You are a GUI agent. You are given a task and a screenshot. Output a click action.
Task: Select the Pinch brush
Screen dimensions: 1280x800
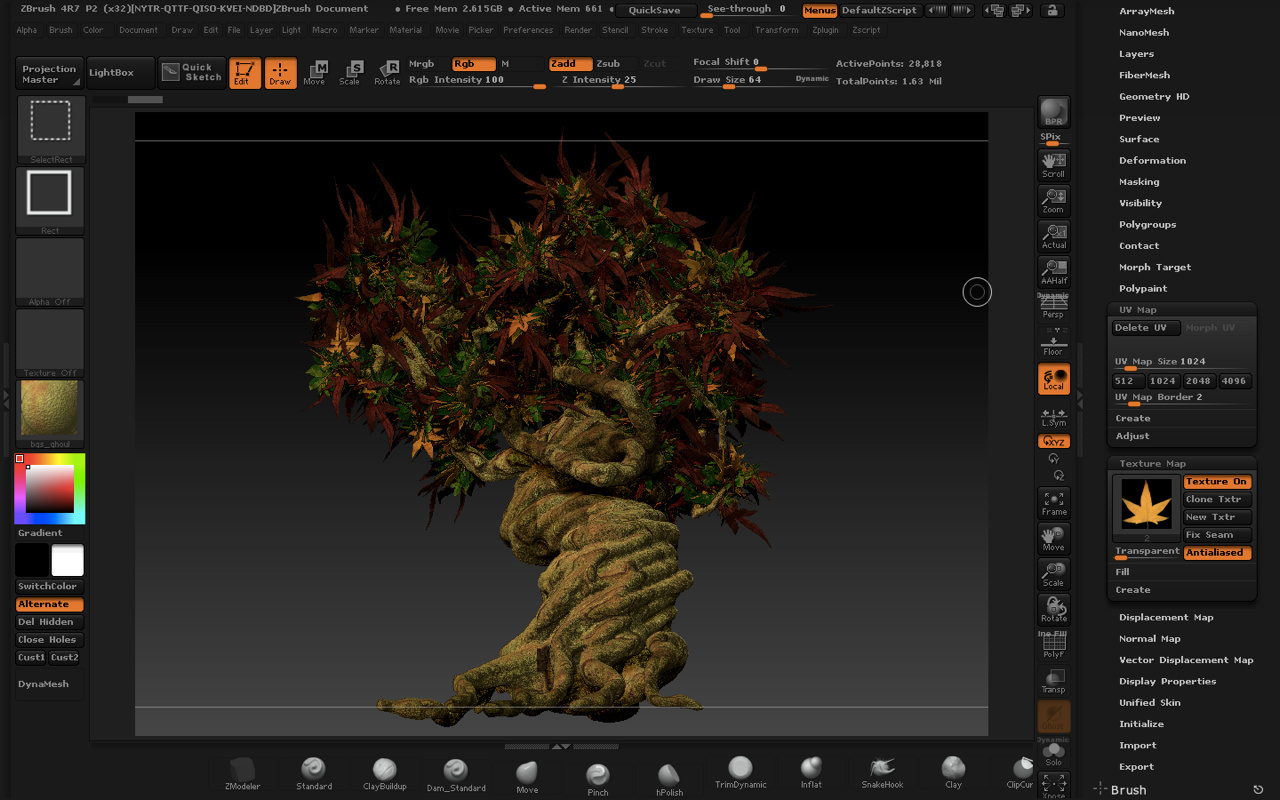point(598,779)
